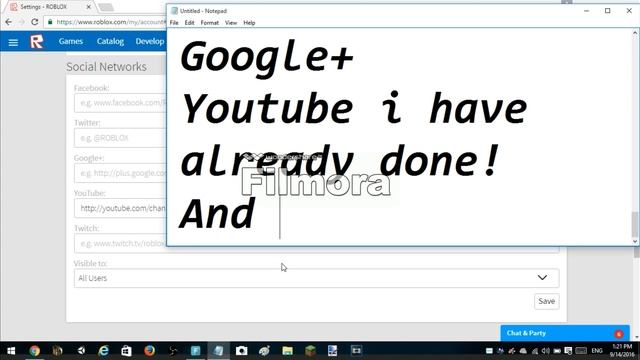Click into the Twitch input field
This screenshot has height=360, width=640.
[x=120, y=243]
